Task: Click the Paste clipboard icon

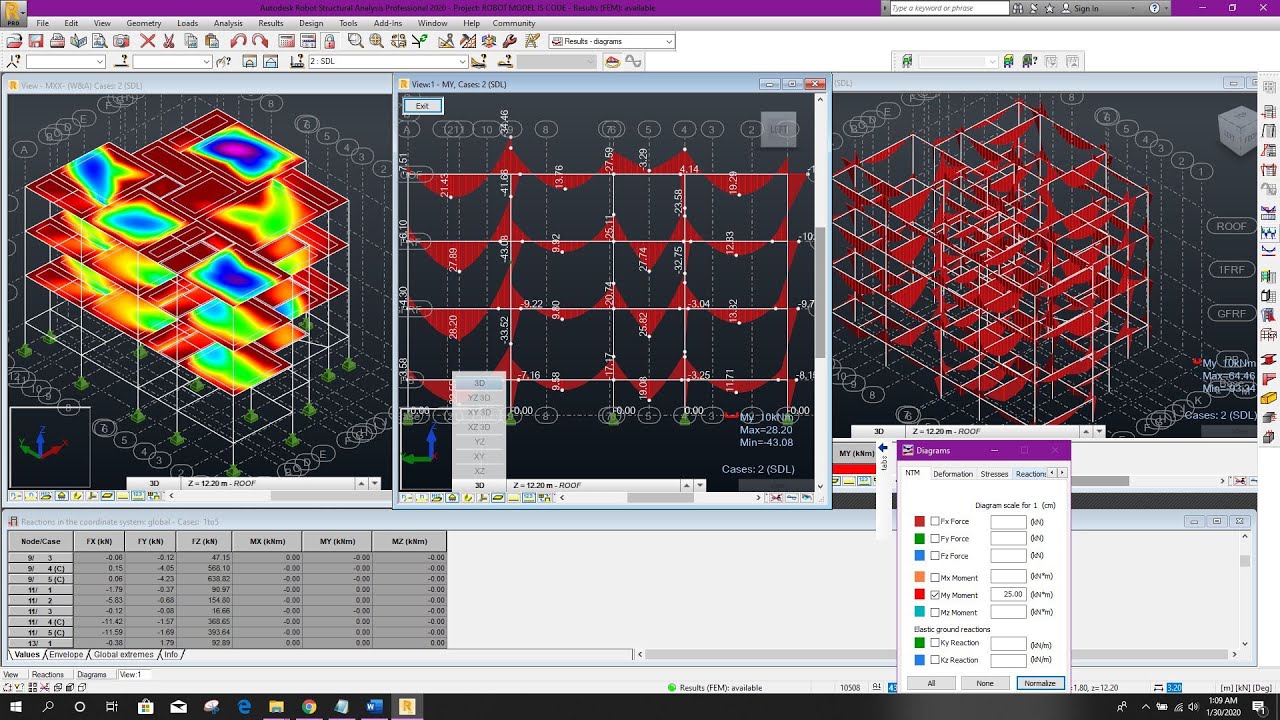Action: 211,41
